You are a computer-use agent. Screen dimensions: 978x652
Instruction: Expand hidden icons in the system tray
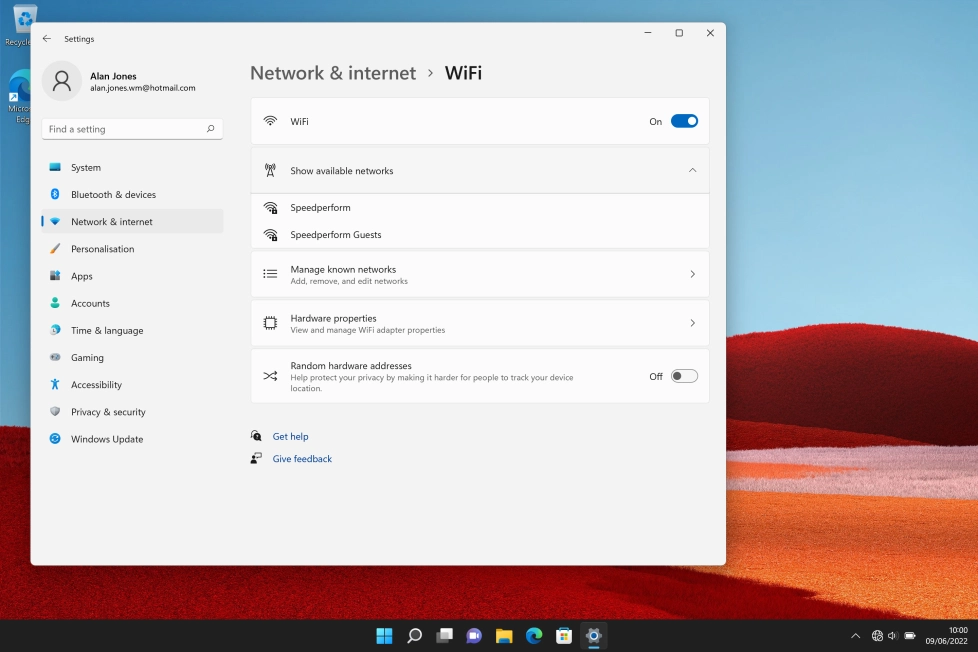[x=855, y=635]
